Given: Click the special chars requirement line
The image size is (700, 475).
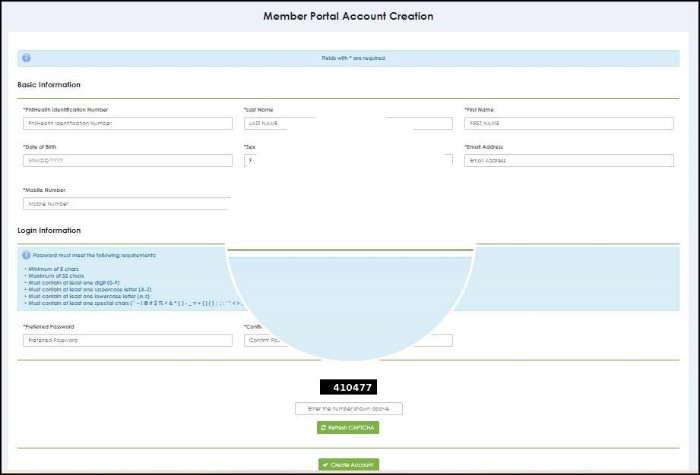Looking at the screenshot, I should (x=134, y=303).
